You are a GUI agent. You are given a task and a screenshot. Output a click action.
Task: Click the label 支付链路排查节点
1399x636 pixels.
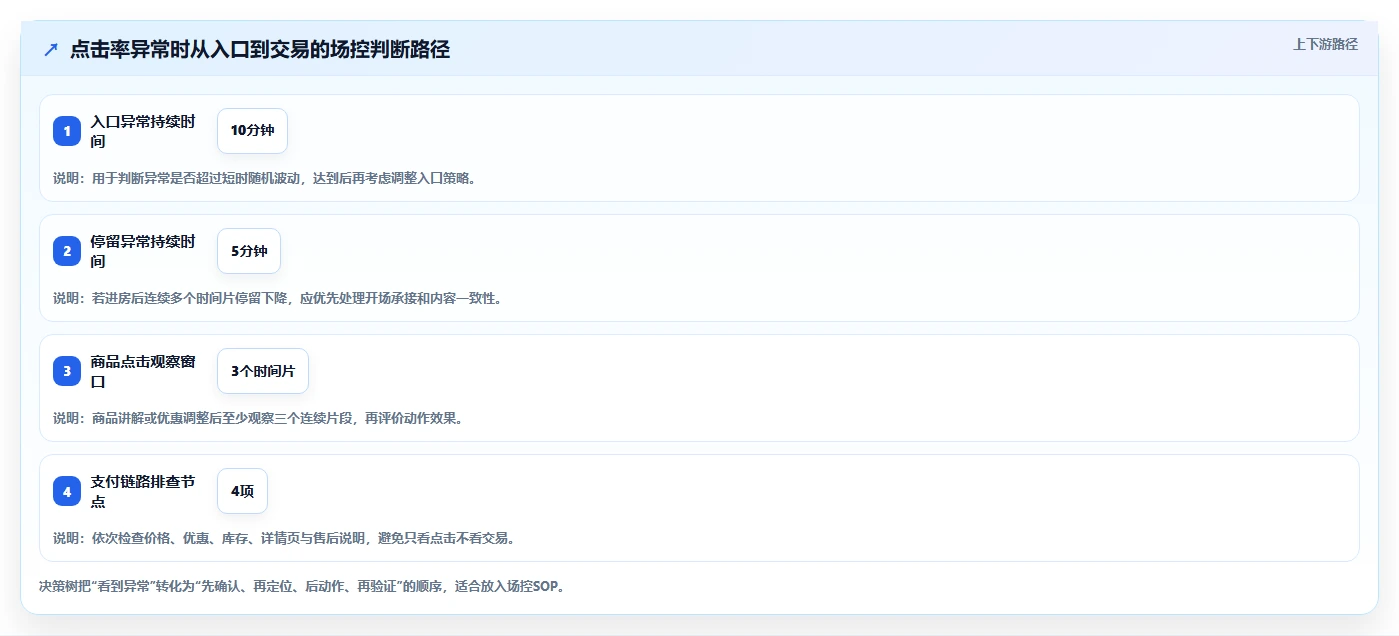coord(143,491)
